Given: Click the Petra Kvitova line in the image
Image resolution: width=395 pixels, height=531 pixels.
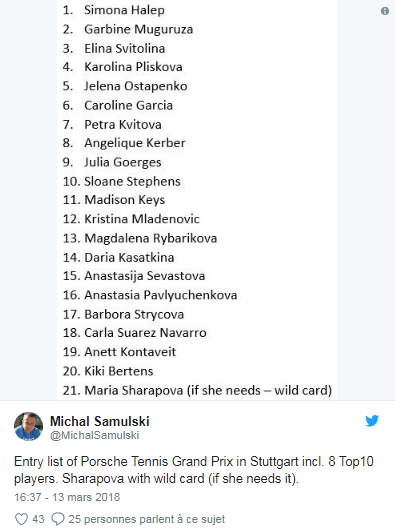Looking at the screenshot, I should coord(112,125).
